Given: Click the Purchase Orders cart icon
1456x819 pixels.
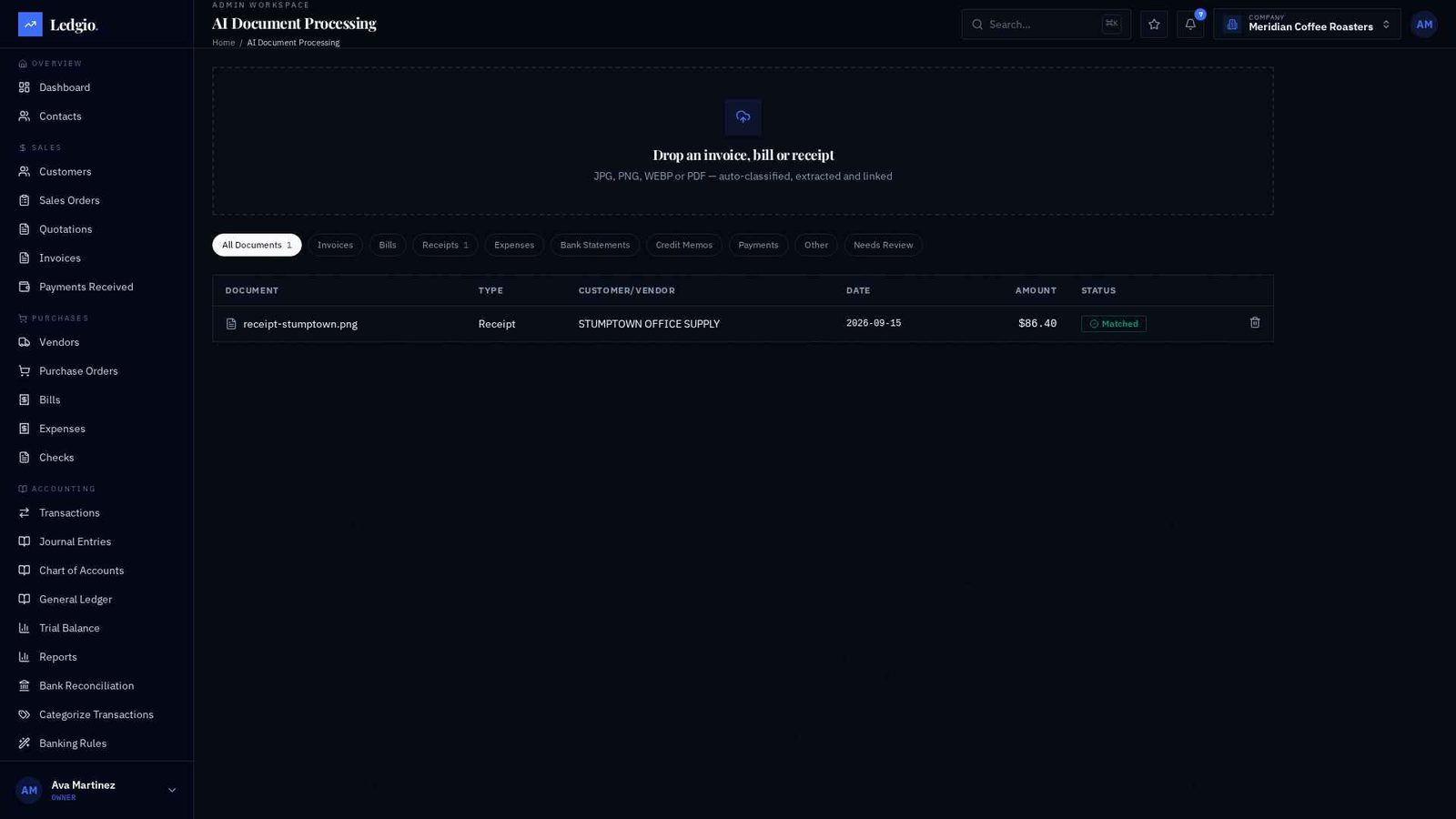Looking at the screenshot, I should [x=25, y=371].
